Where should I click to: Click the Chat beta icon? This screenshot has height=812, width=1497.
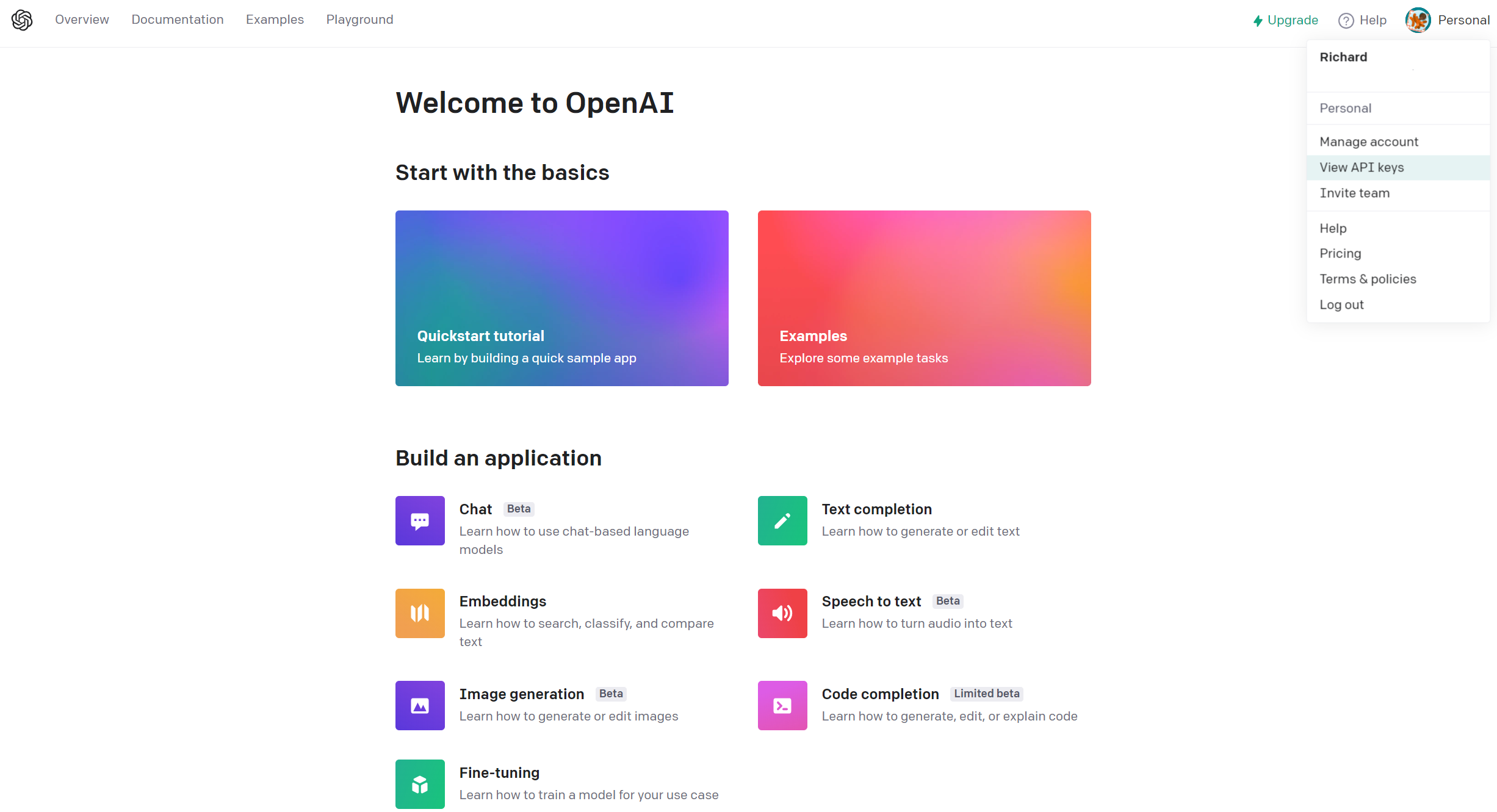tap(420, 520)
